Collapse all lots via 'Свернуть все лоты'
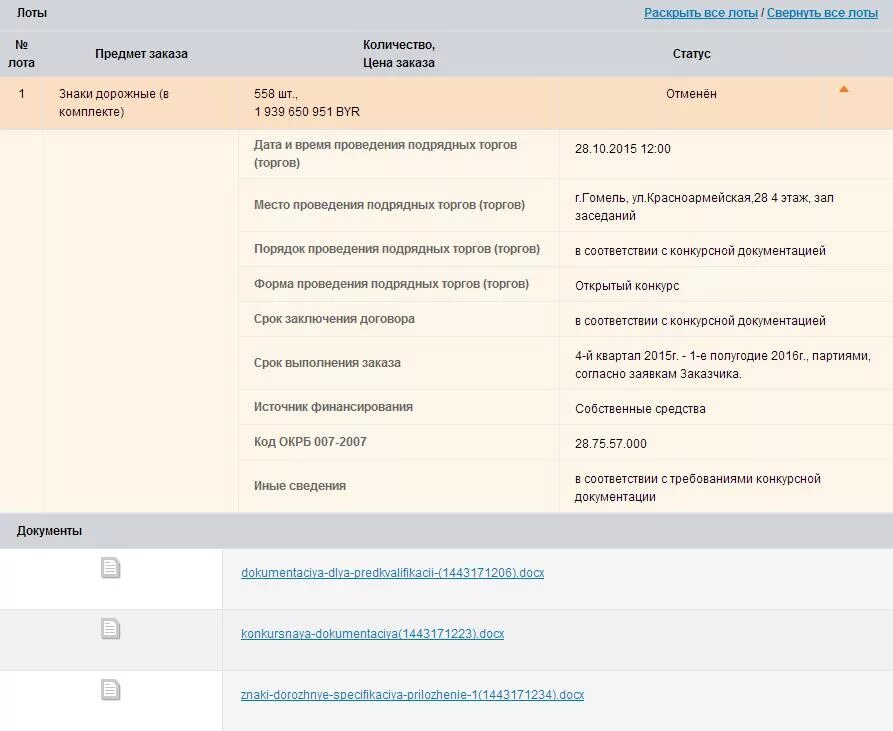The image size is (893, 731). [x=822, y=13]
